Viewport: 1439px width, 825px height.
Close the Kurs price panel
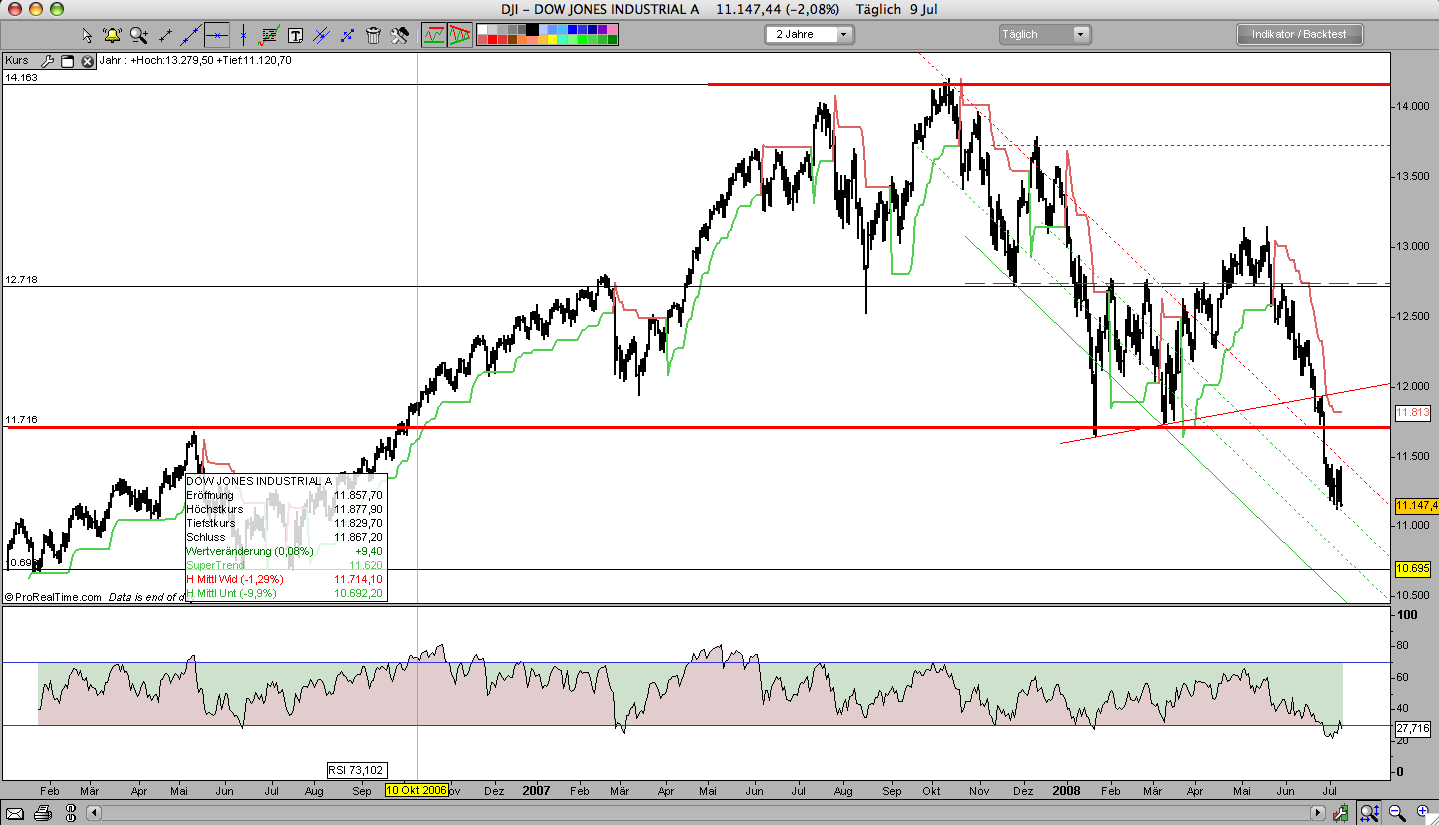pyautogui.click(x=87, y=61)
